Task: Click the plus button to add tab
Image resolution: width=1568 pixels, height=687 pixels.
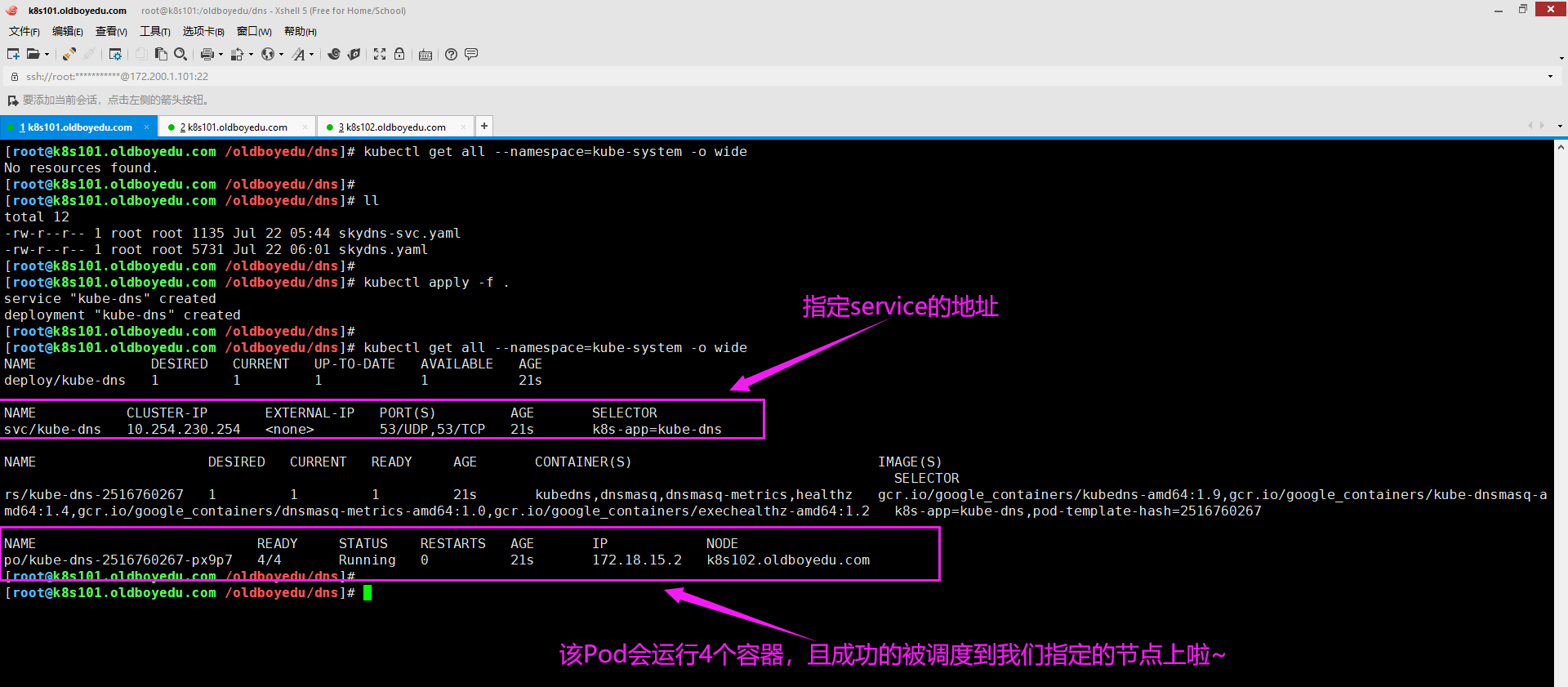Action: tap(484, 126)
